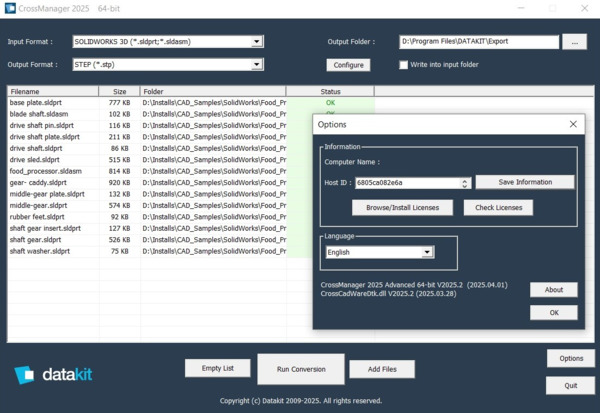Click Save Information button

click(x=525, y=182)
